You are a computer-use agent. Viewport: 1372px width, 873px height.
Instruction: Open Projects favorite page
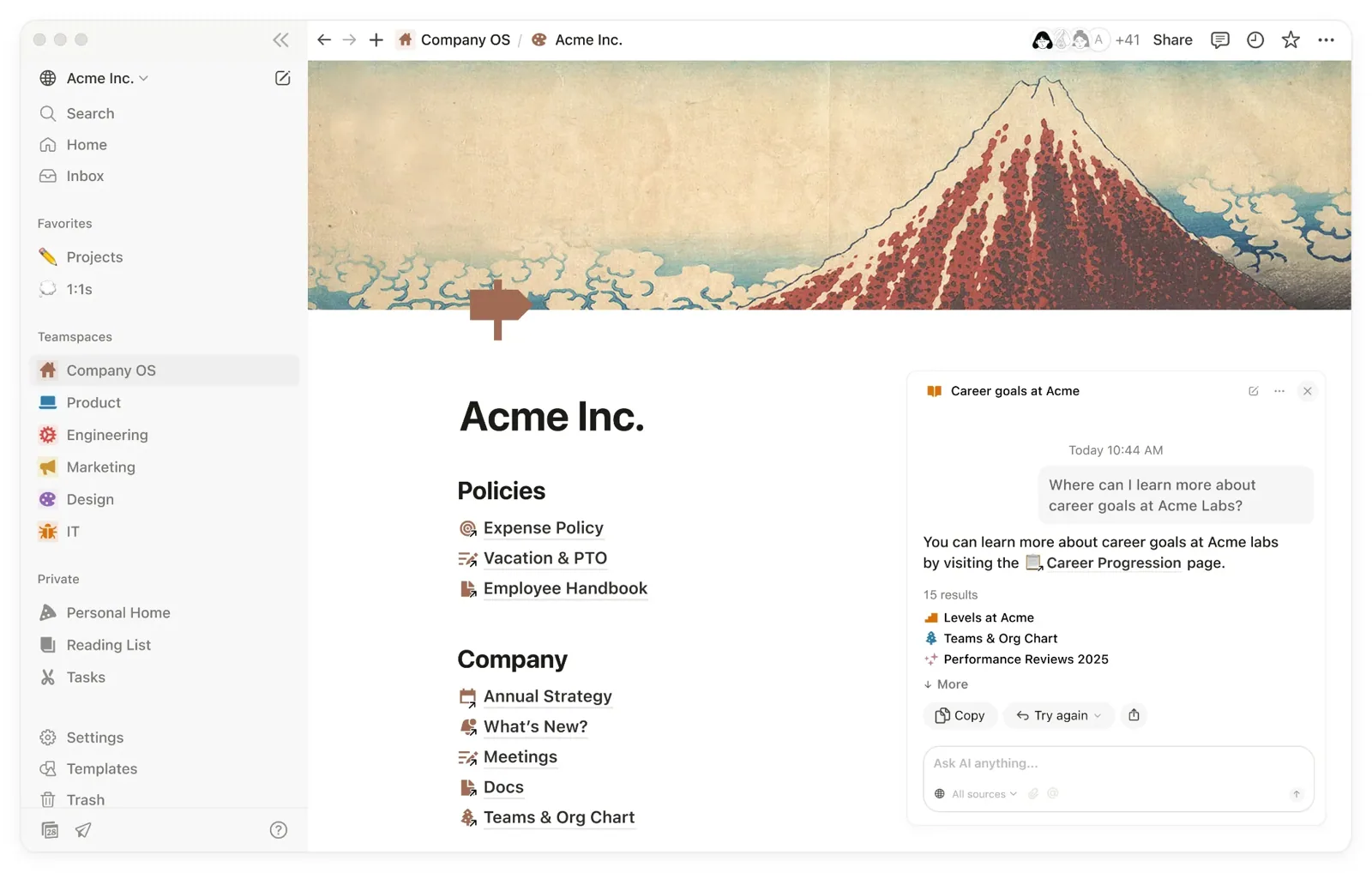[165, 257]
